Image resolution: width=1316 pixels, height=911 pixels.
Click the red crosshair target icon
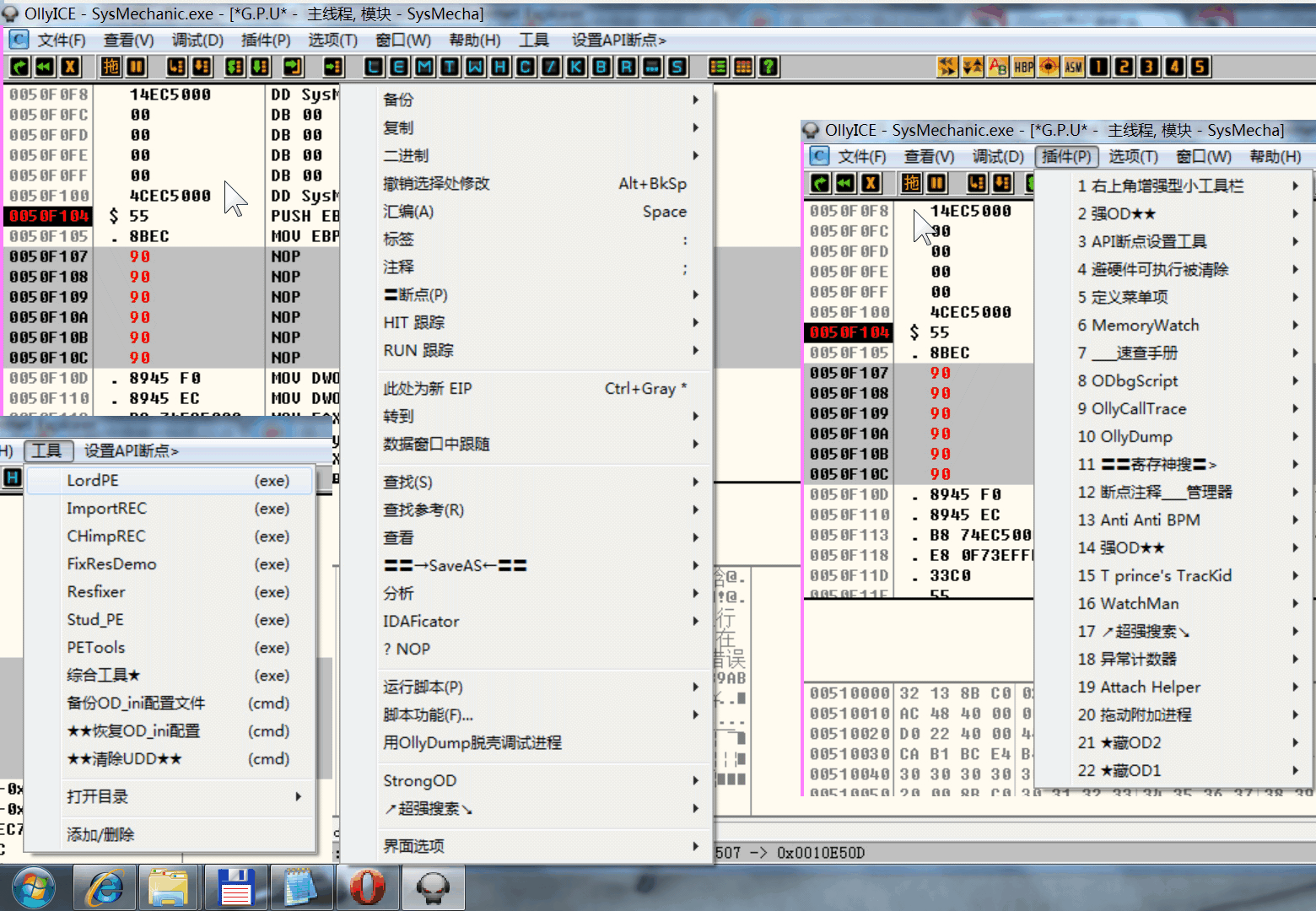pos(1049,67)
